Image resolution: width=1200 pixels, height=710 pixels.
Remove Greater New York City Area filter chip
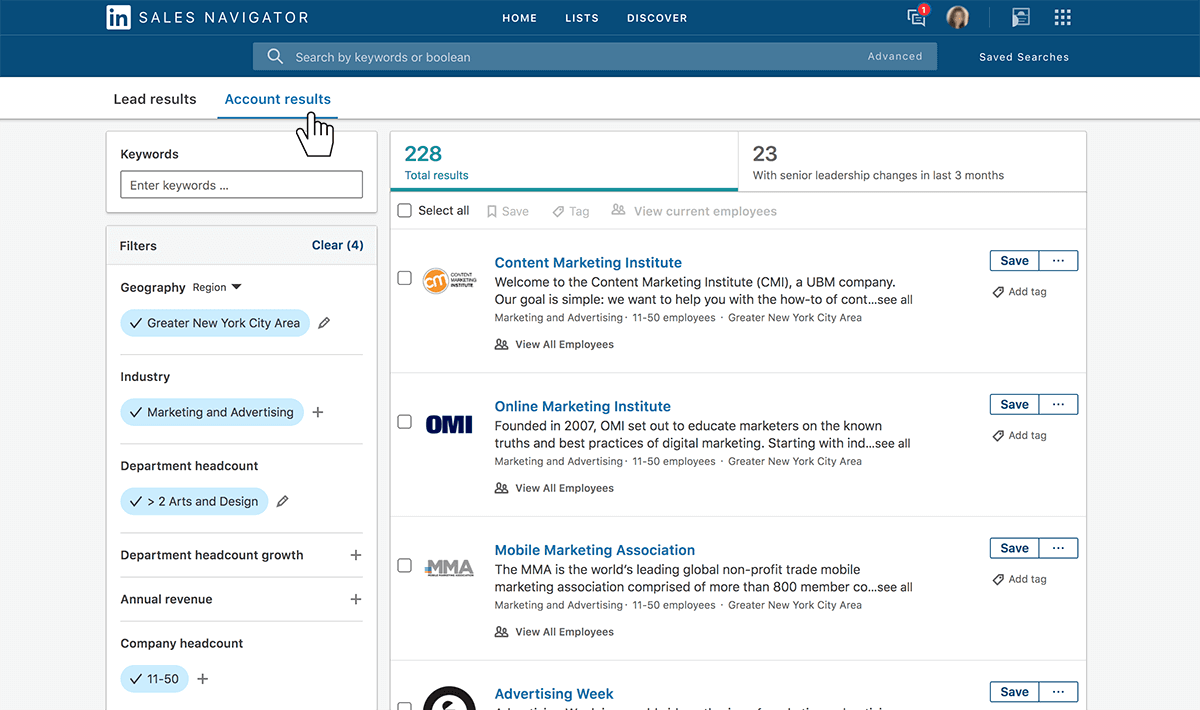[215, 323]
